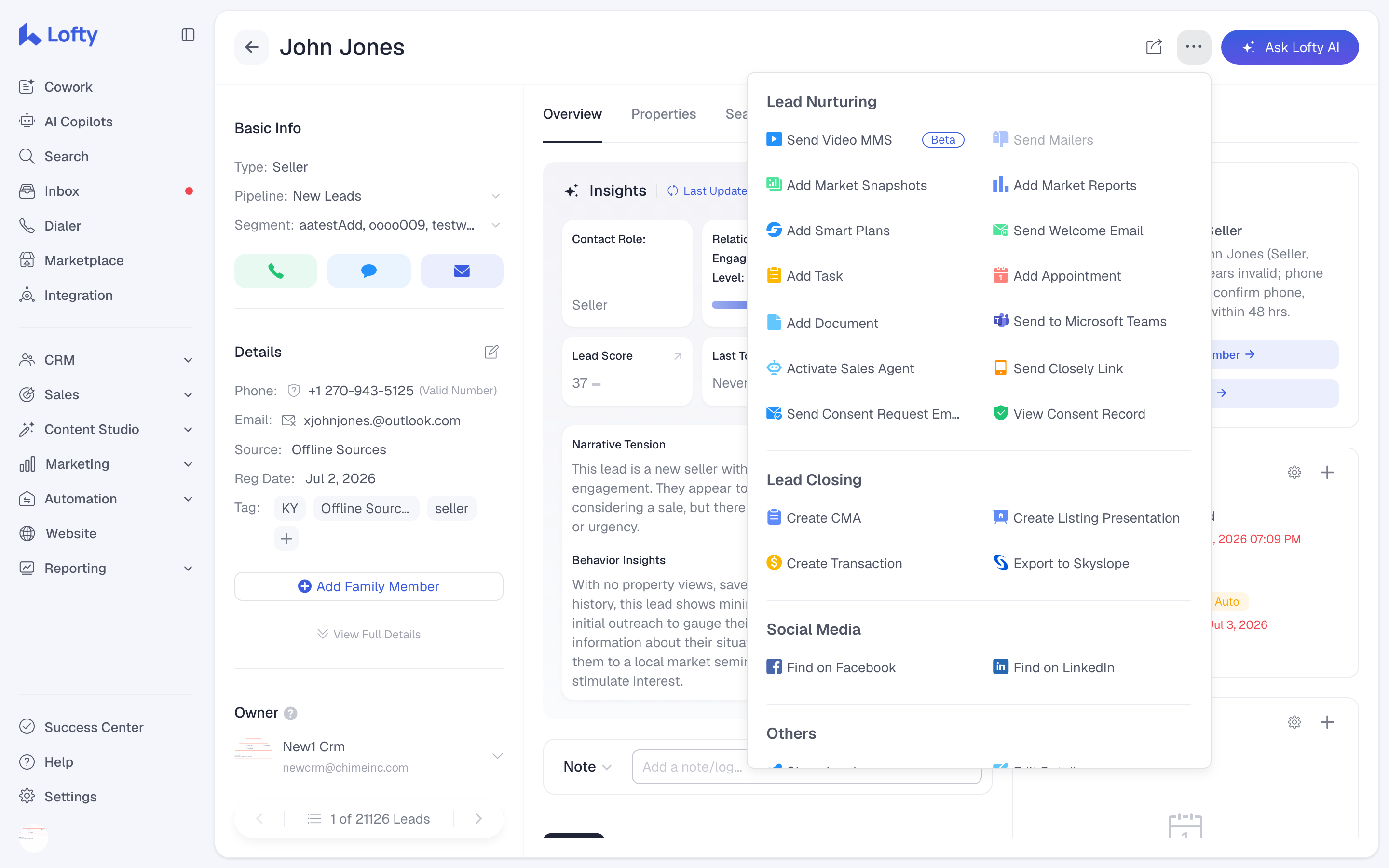Image resolution: width=1389 pixels, height=868 pixels.
Task: Select Send to Microsoft Teams
Action: (1080, 322)
